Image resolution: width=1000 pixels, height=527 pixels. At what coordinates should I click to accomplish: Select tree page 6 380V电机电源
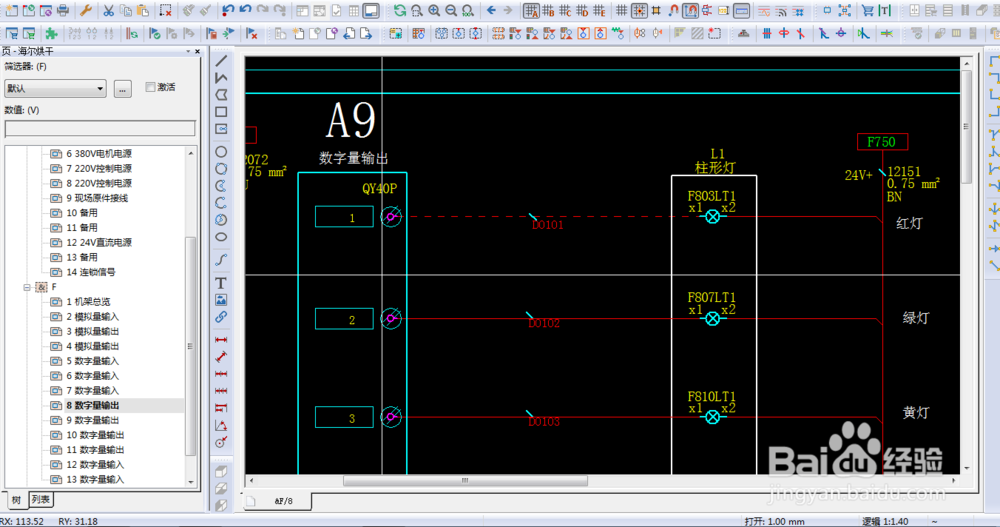point(99,154)
